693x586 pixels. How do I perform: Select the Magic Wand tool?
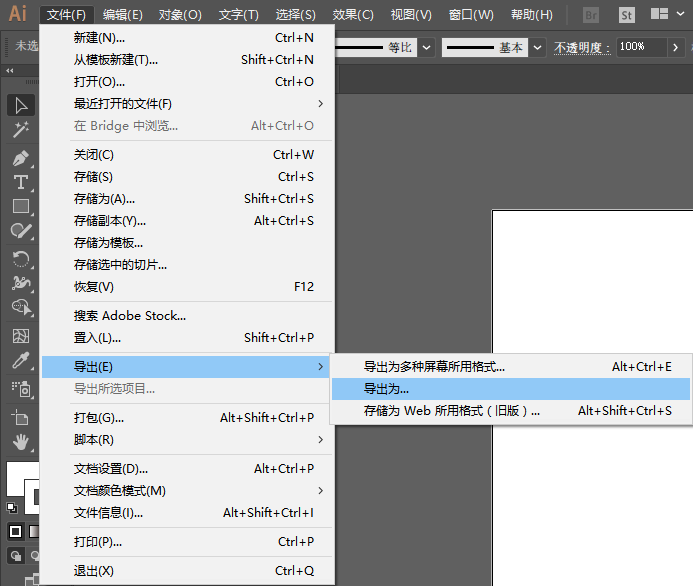click(x=21, y=129)
